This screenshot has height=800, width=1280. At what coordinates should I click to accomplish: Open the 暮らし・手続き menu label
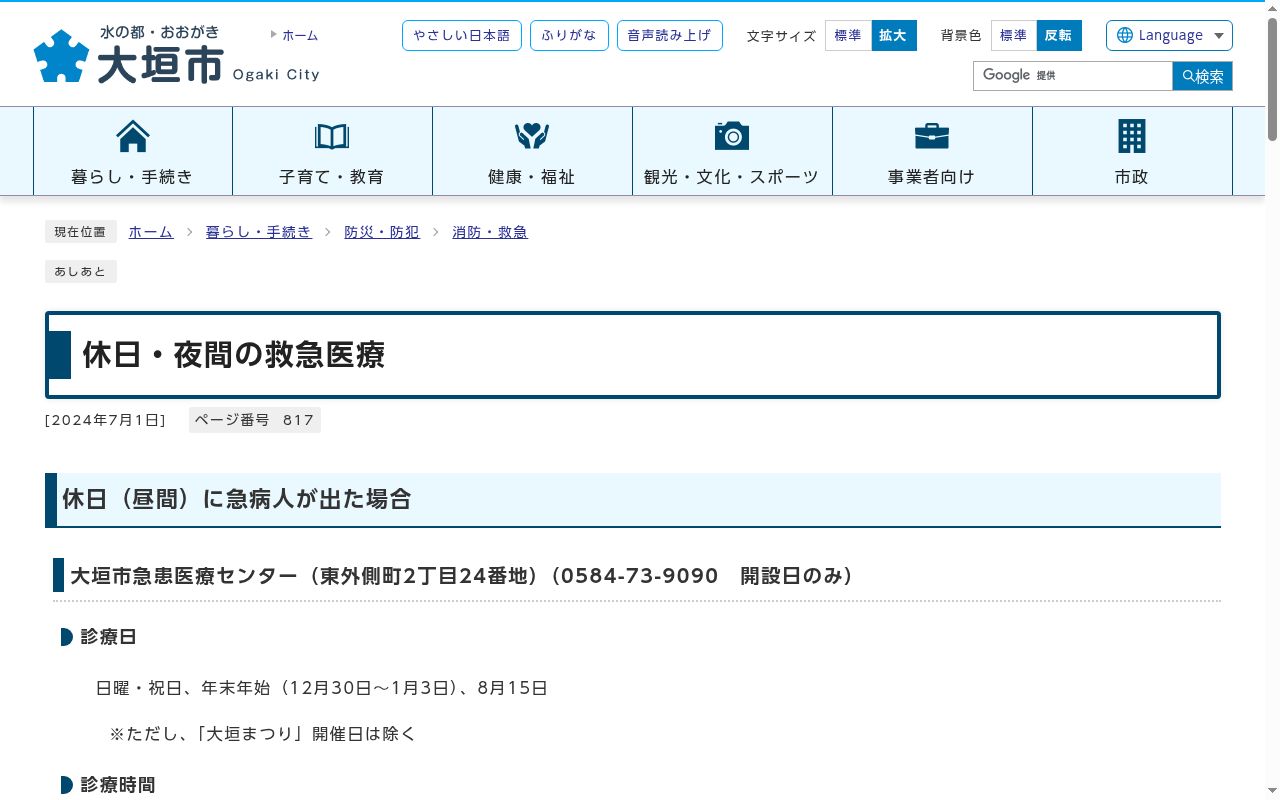132,177
